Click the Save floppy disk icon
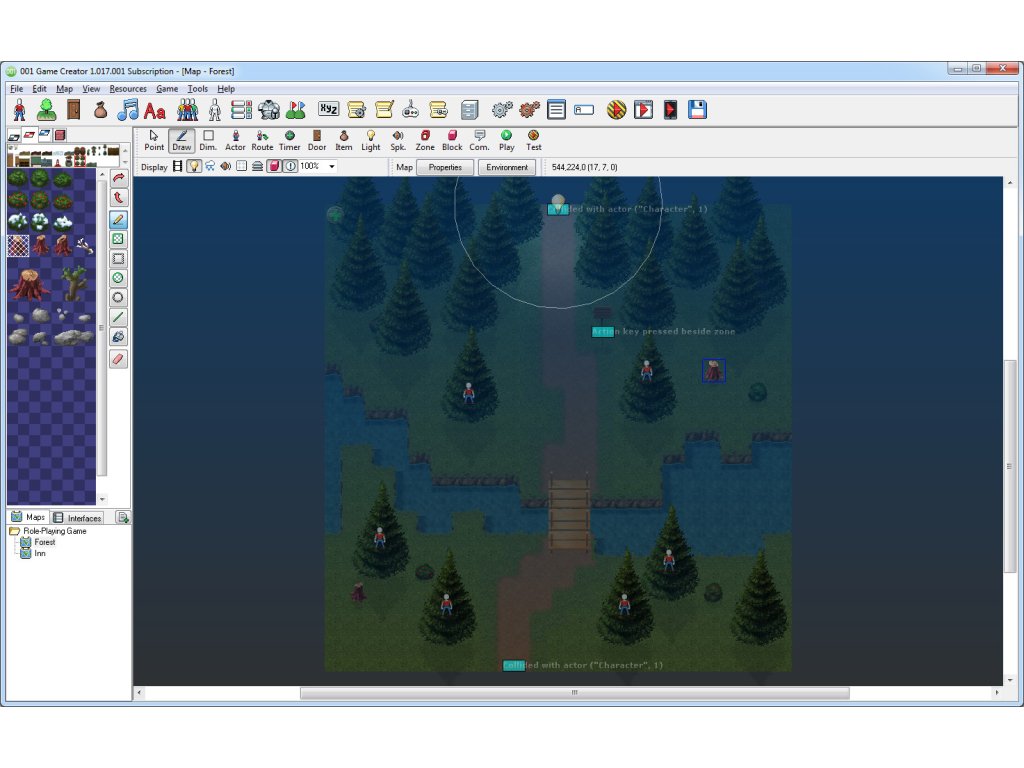 697,110
